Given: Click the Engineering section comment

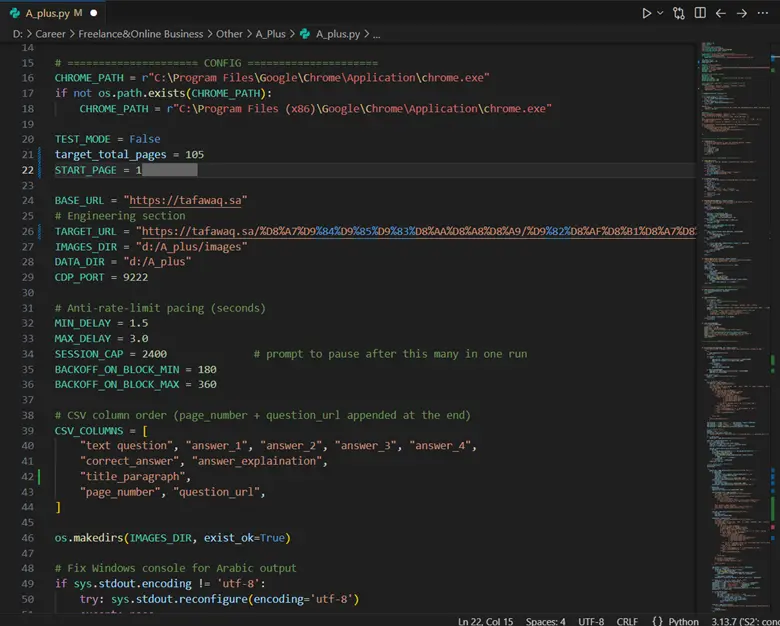Looking at the screenshot, I should tap(120, 216).
